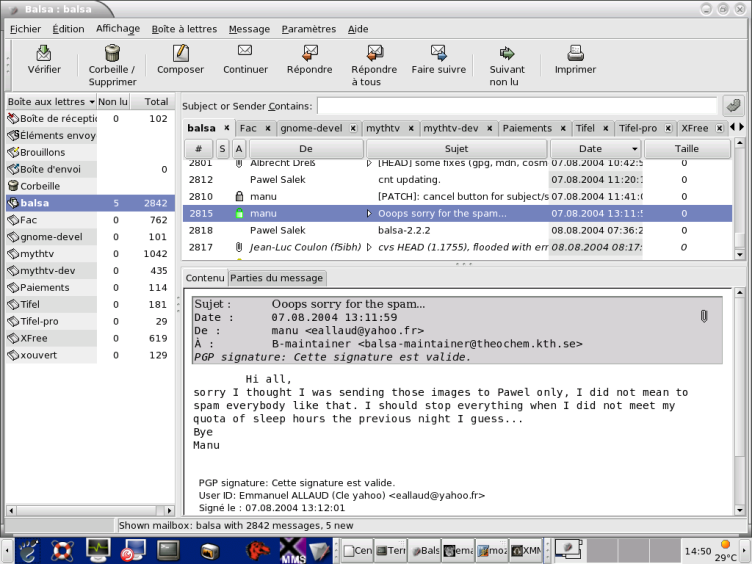Switch to the Parties du message tab
The height and width of the screenshot is (564, 752).
click(277, 277)
